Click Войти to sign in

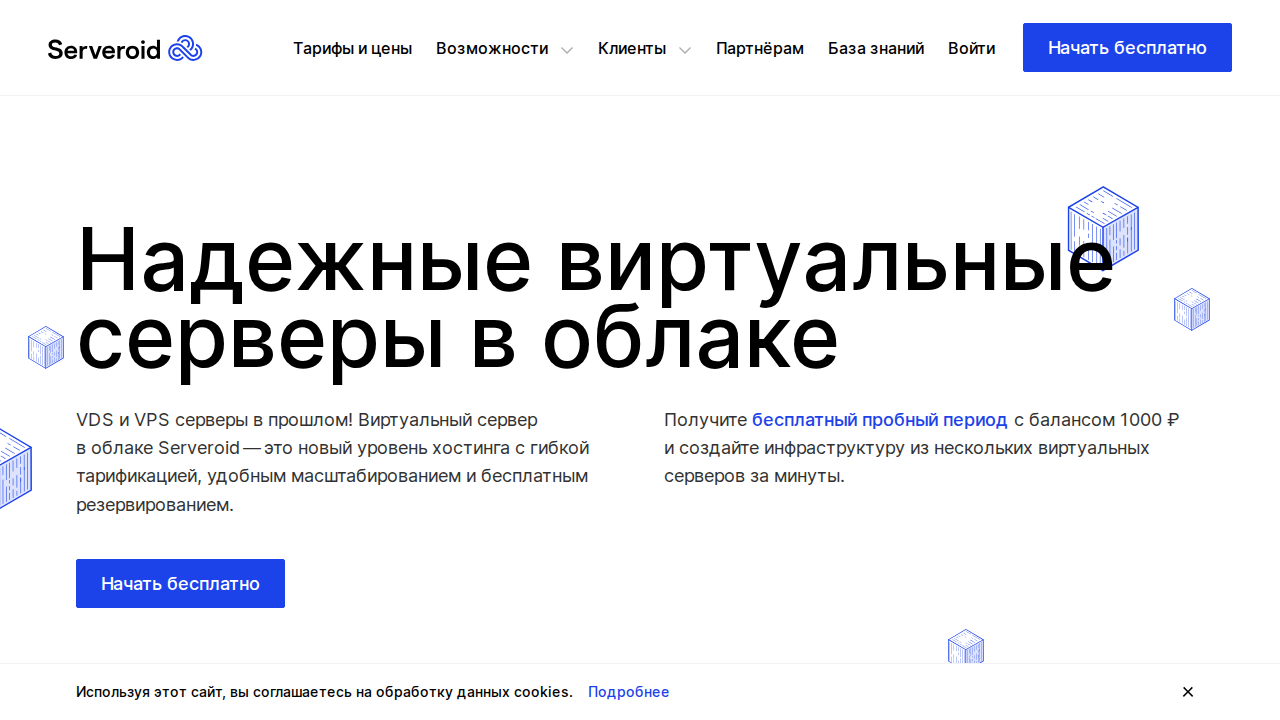click(972, 48)
